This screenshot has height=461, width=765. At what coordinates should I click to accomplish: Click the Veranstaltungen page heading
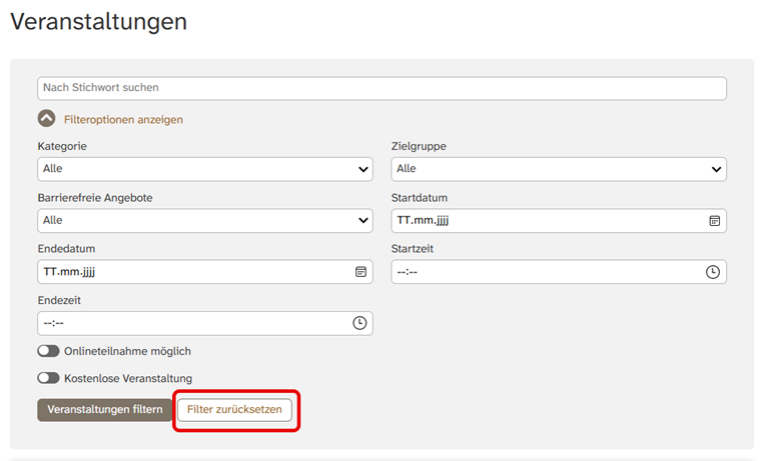98,21
